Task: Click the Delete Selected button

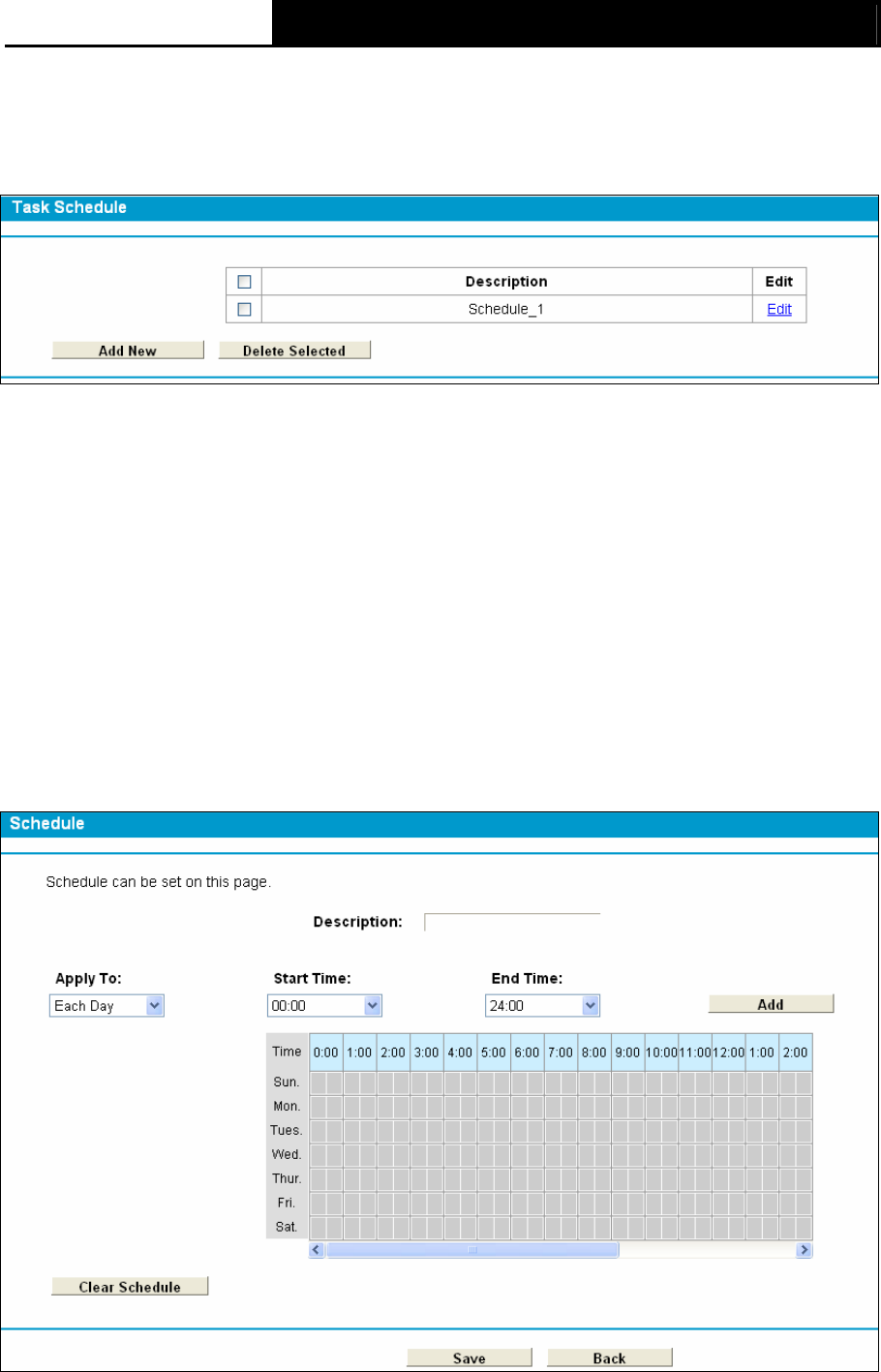Action: coord(294,351)
